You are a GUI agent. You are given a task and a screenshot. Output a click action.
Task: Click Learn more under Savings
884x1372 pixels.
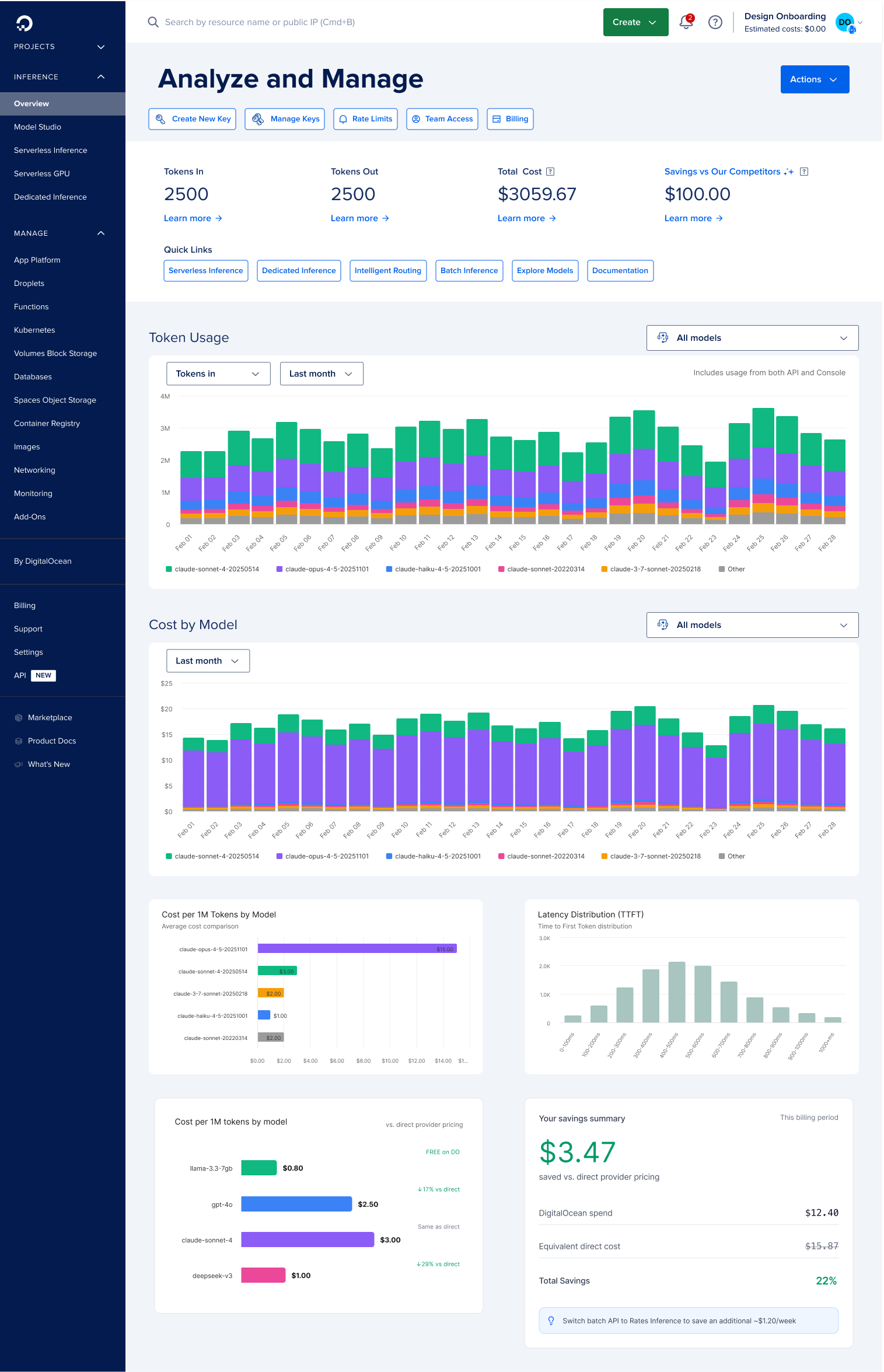point(693,218)
